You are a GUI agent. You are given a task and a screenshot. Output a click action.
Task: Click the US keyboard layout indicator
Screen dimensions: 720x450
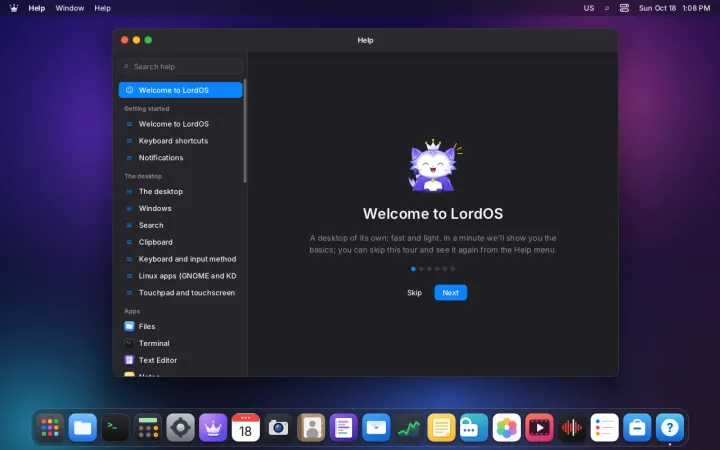589,8
